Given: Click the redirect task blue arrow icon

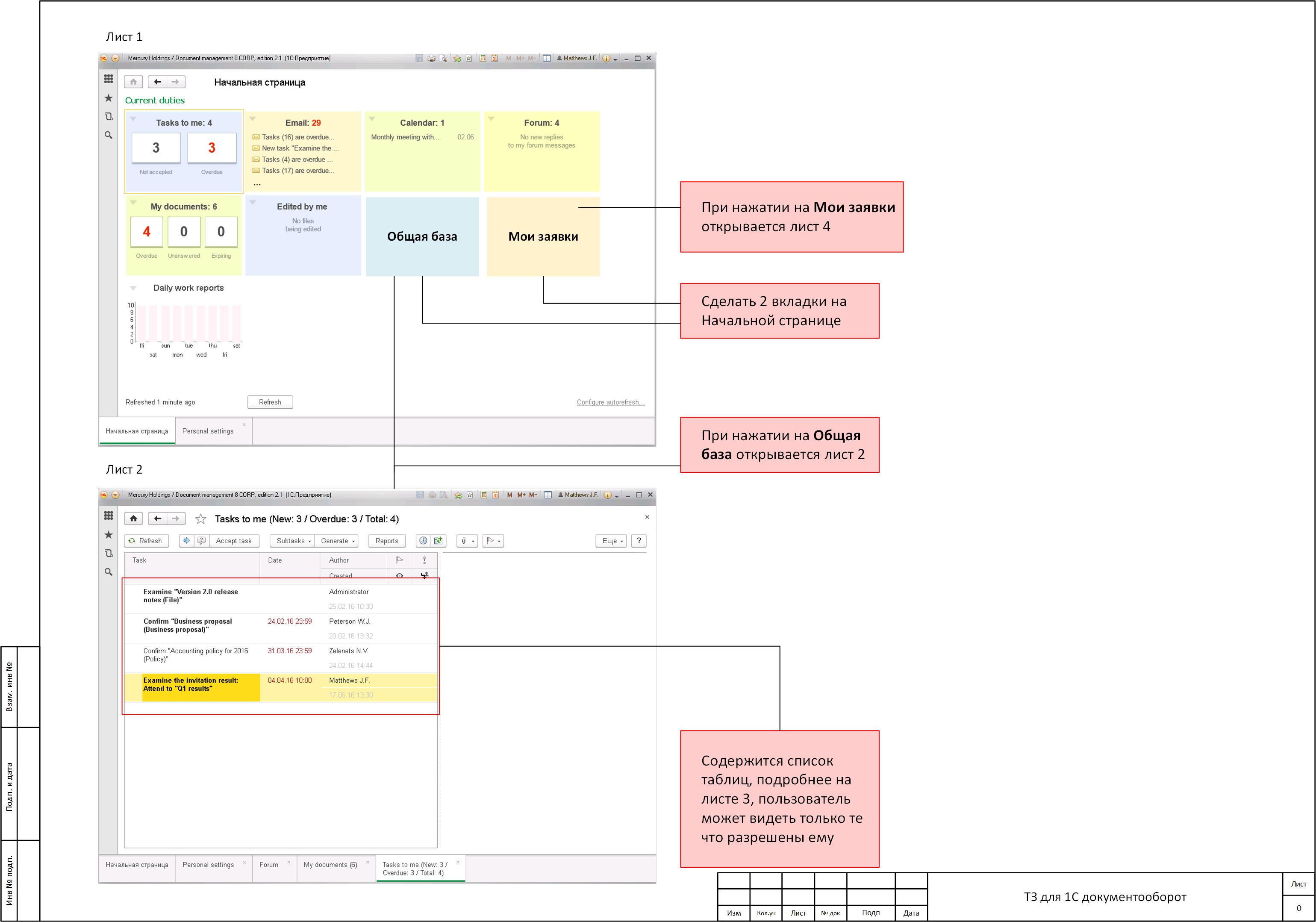Looking at the screenshot, I should [186, 541].
